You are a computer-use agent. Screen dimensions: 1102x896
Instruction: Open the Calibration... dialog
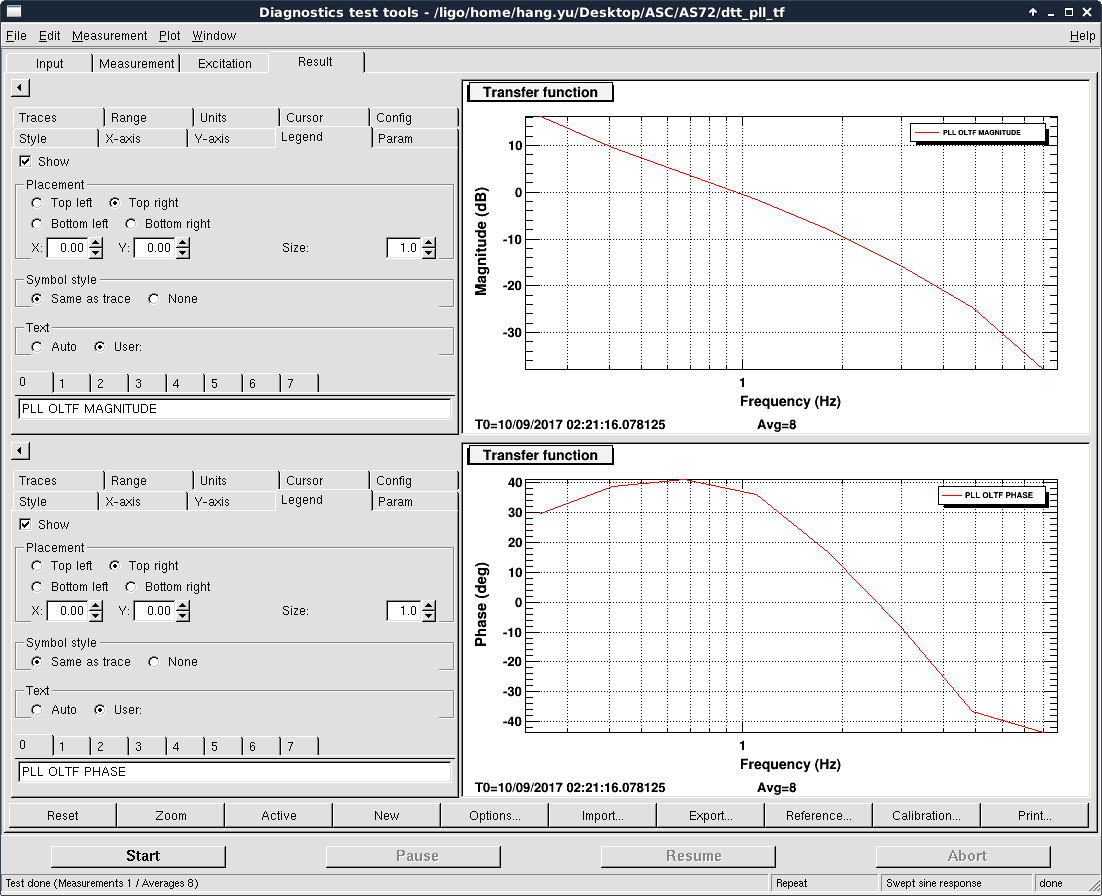[x=926, y=816]
